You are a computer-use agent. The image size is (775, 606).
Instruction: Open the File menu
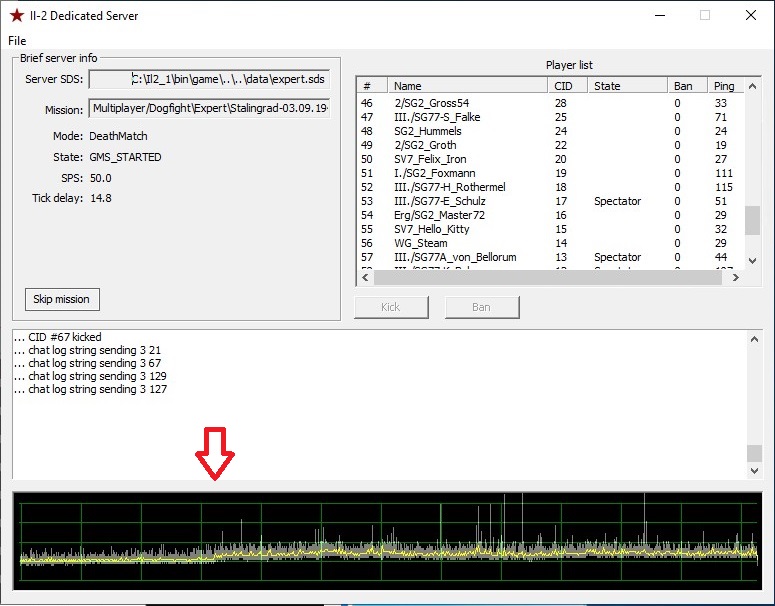coord(17,41)
